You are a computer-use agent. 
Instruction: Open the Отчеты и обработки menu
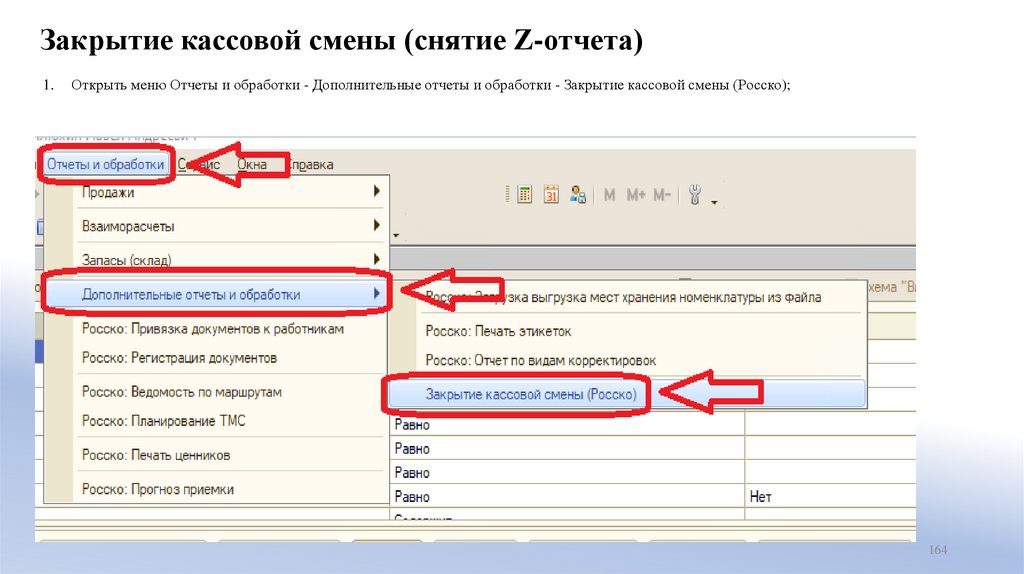click(x=106, y=165)
